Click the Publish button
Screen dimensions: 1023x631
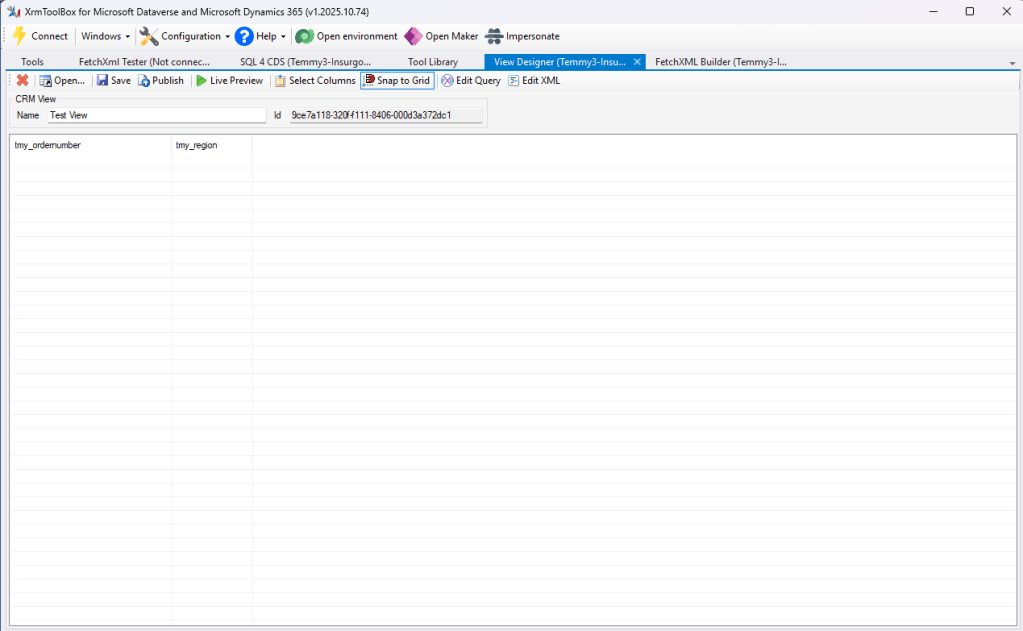(161, 80)
